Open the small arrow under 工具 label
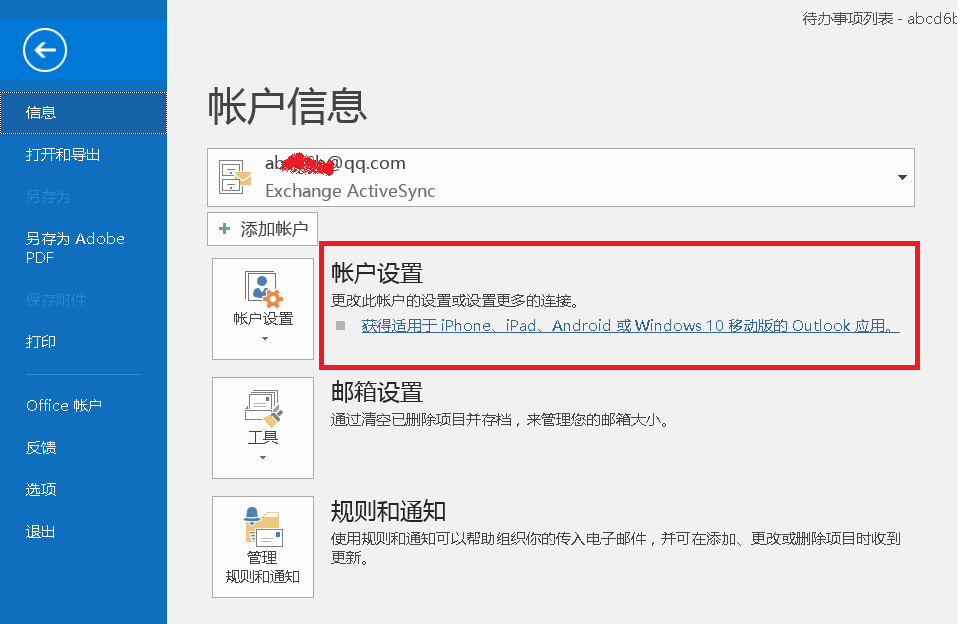 [263, 458]
